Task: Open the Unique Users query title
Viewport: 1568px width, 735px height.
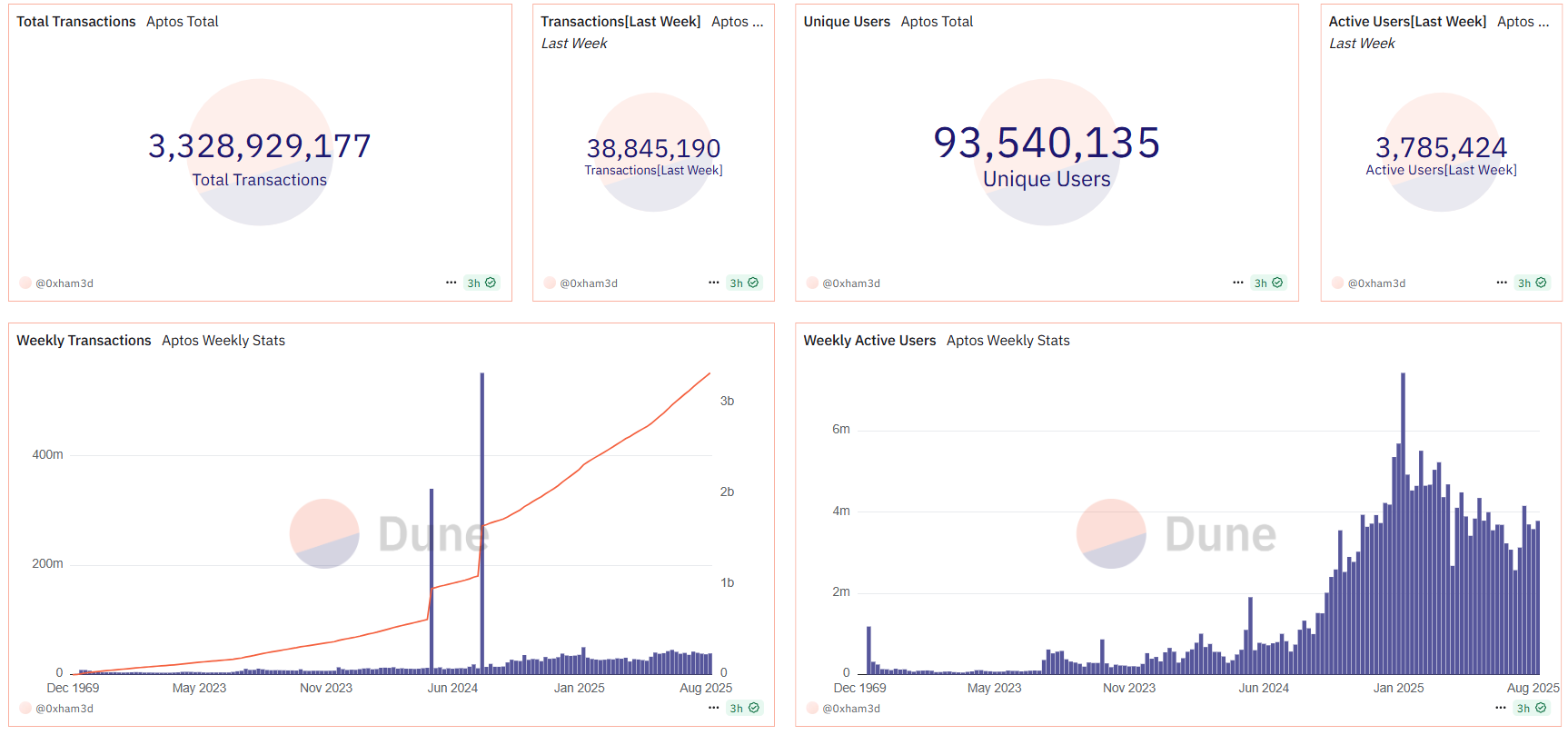Action: [847, 22]
